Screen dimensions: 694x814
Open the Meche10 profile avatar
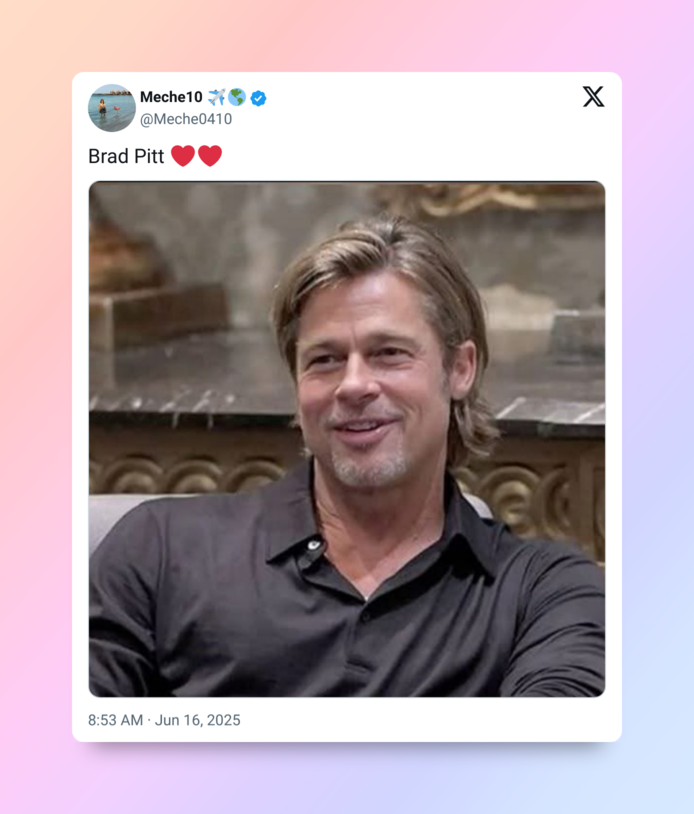point(112,108)
